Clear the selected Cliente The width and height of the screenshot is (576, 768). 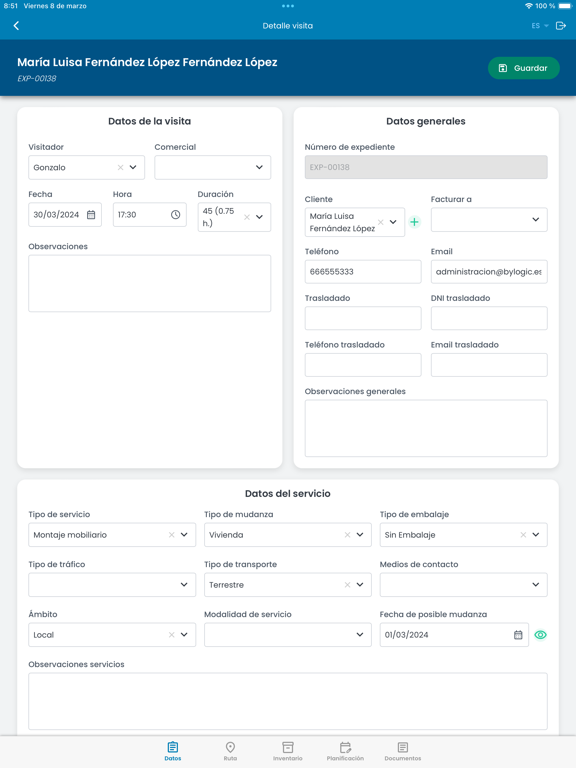381,222
